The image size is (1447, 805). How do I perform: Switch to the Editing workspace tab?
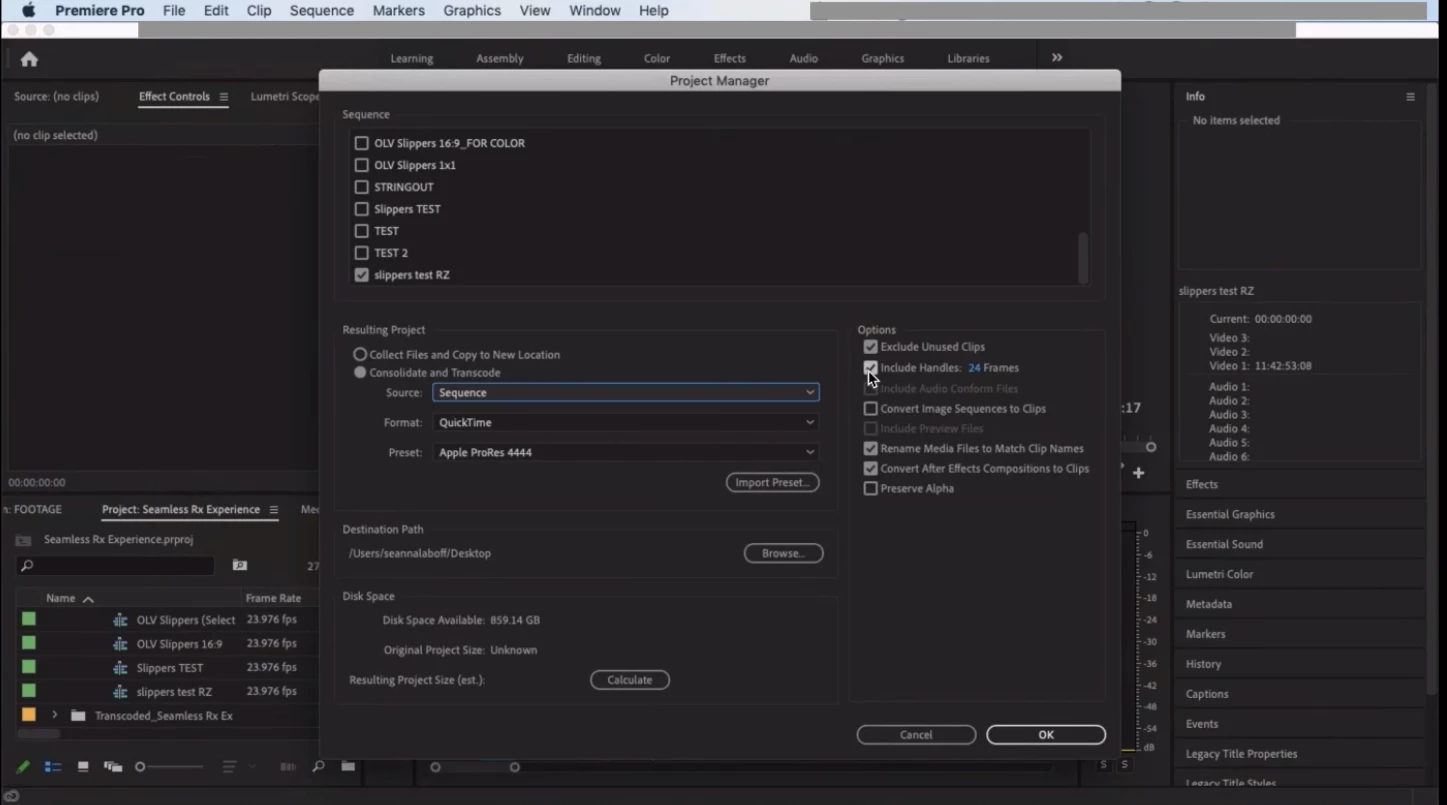[584, 59]
